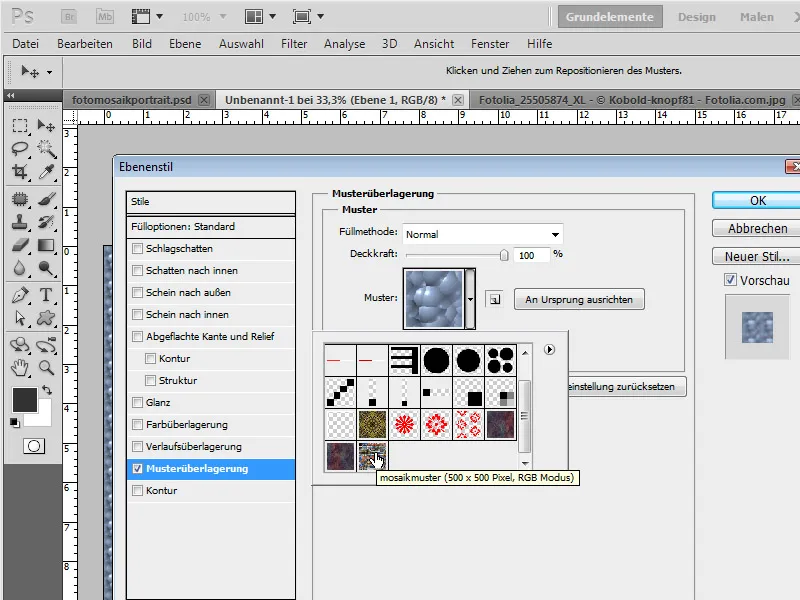Select the Gradient tool
800x600 pixels.
pos(46,245)
